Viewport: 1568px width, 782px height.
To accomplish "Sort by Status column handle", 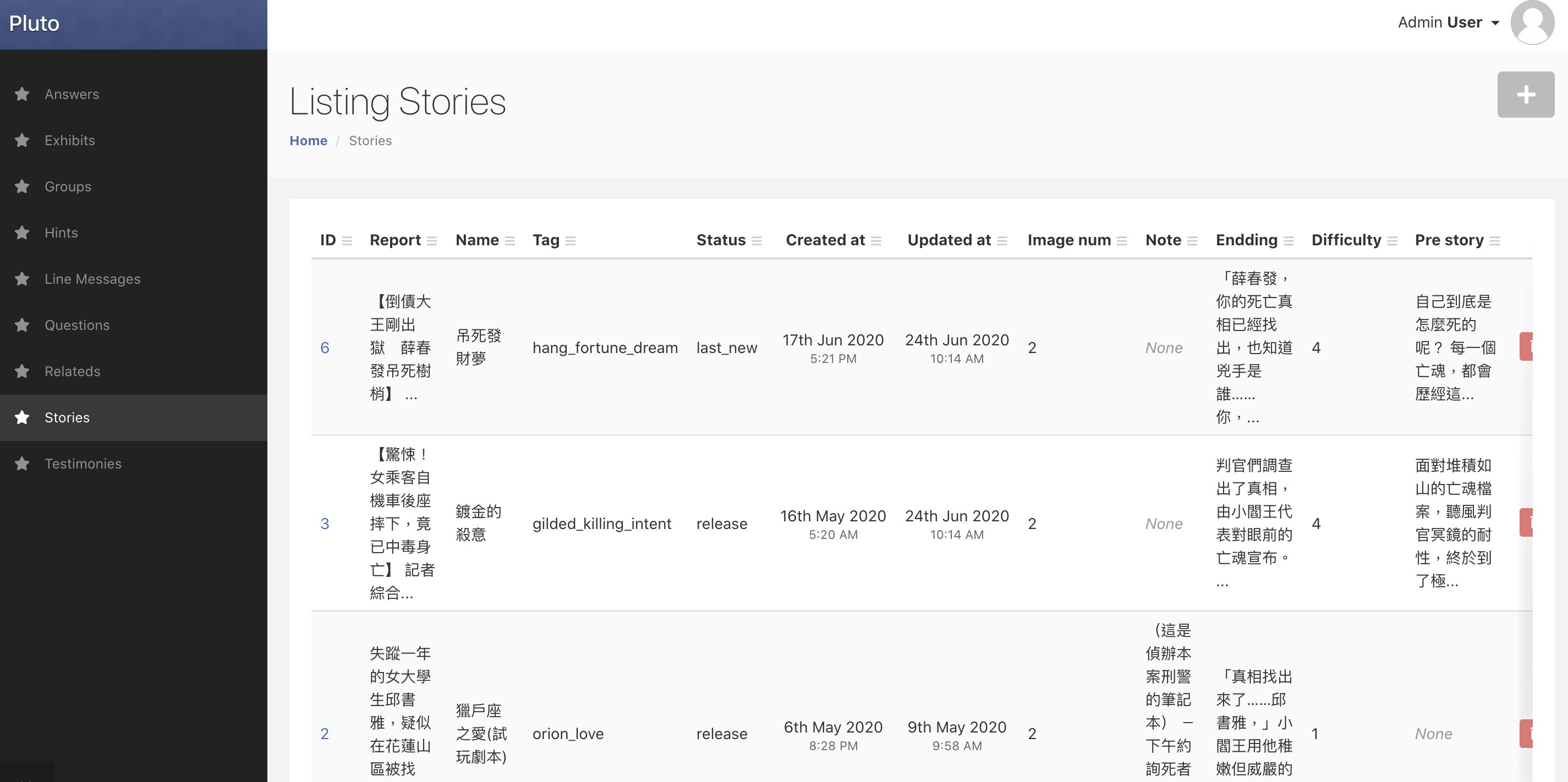I will (x=756, y=241).
